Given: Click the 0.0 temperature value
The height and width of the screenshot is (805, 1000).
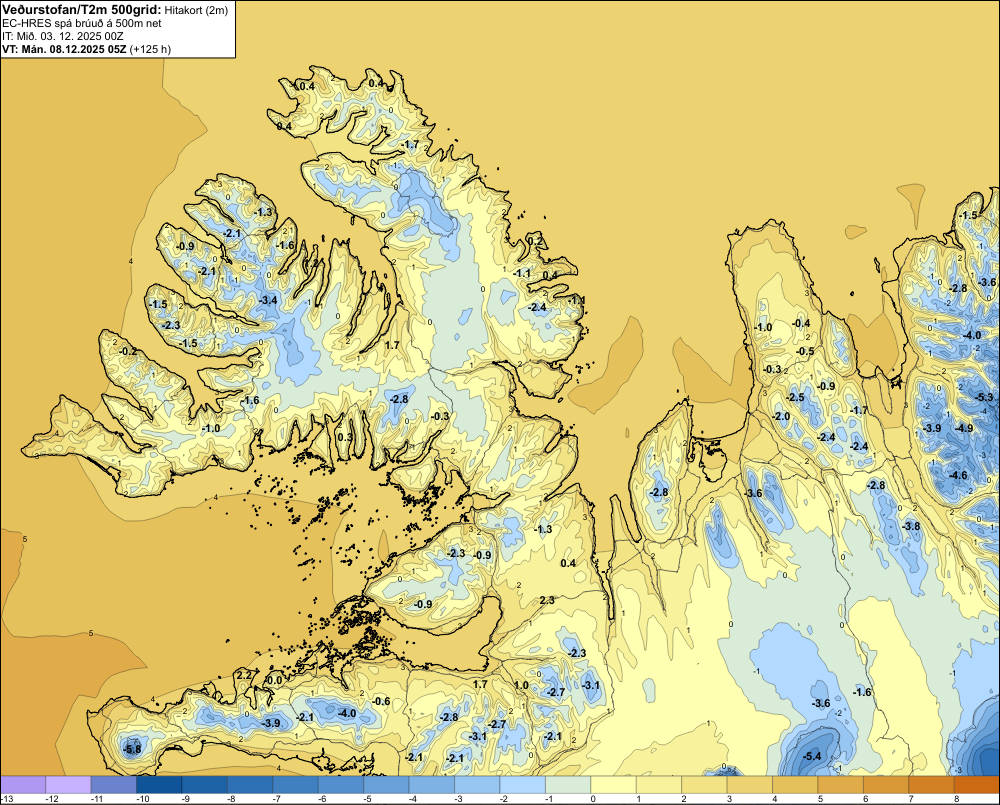Looking at the screenshot, I should (275, 681).
